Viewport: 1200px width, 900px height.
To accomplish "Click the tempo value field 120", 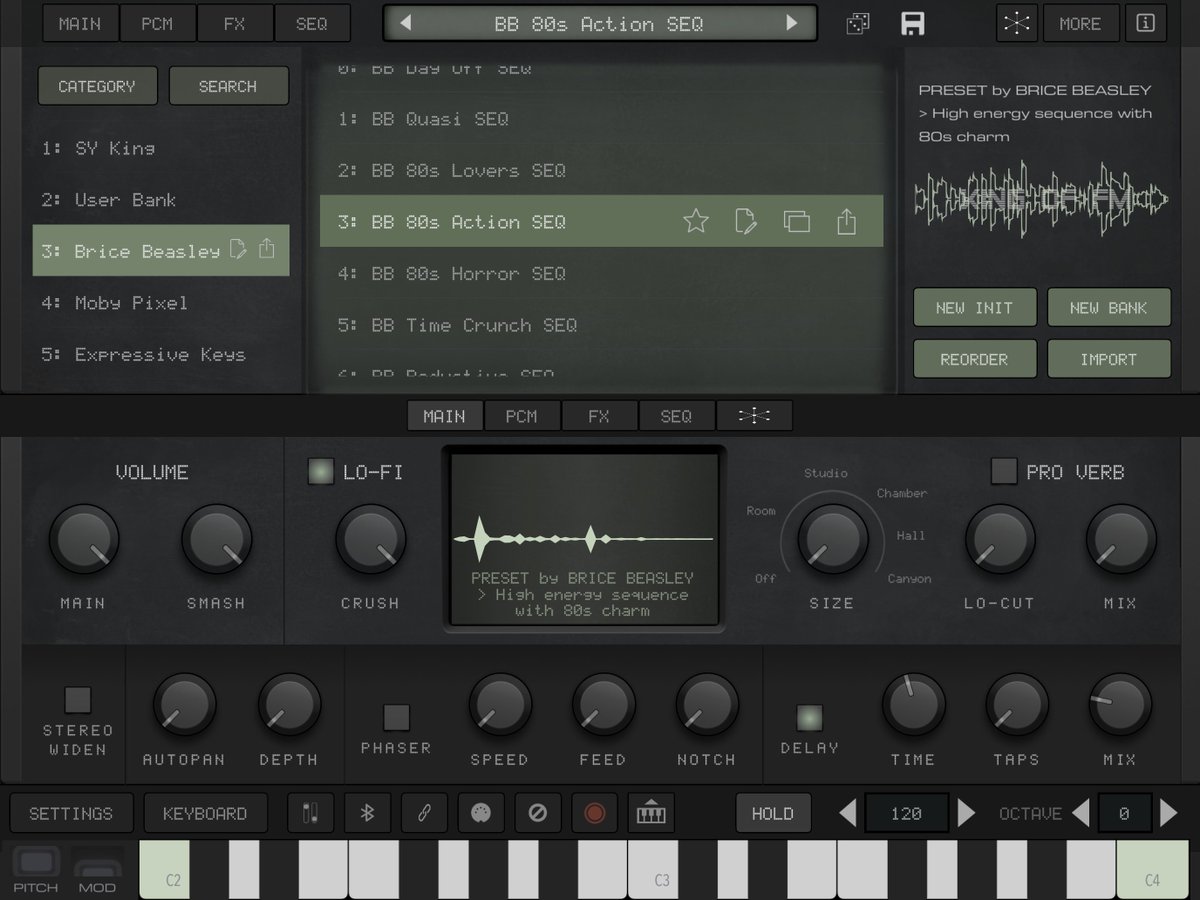I will tap(906, 813).
